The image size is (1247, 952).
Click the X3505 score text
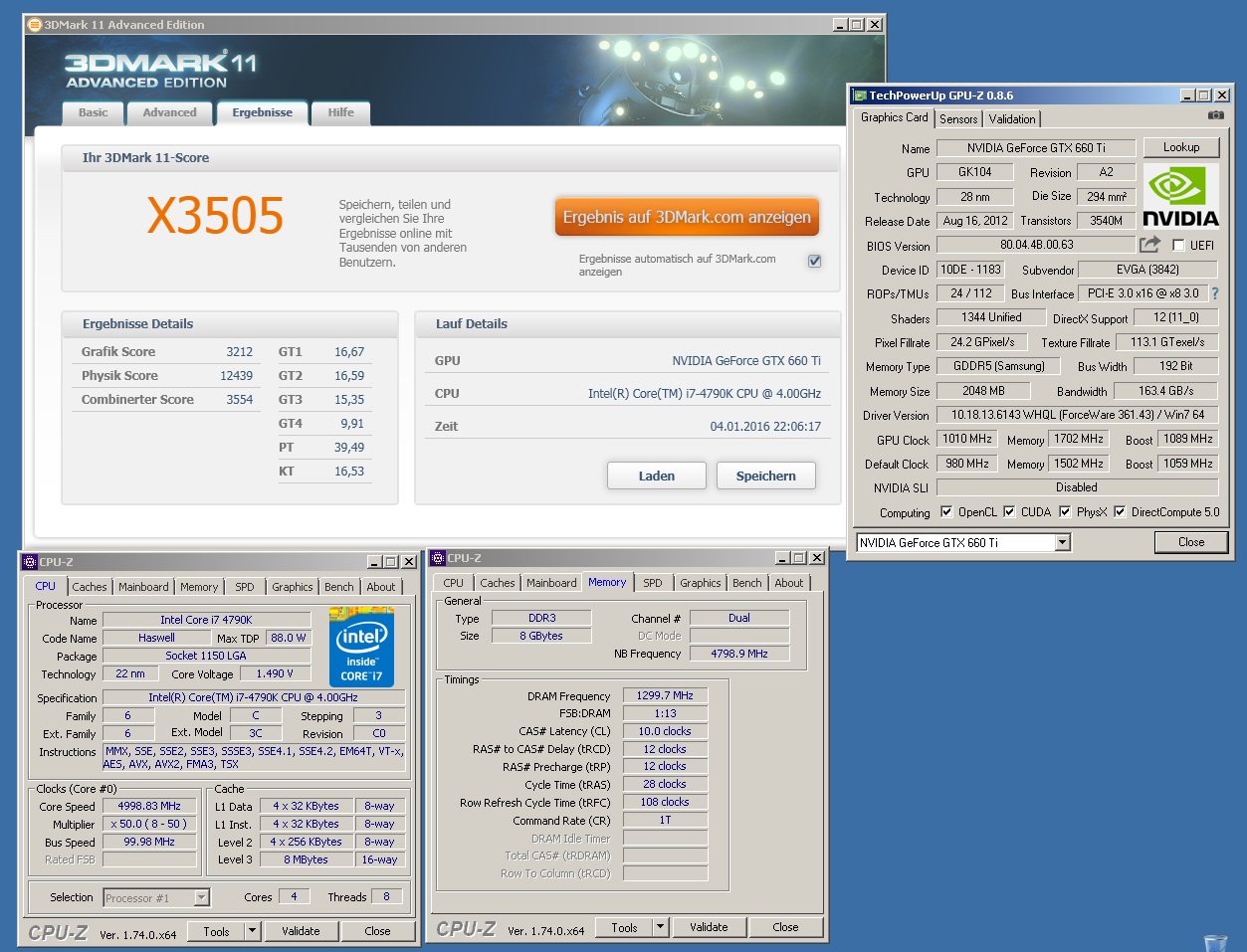(215, 216)
